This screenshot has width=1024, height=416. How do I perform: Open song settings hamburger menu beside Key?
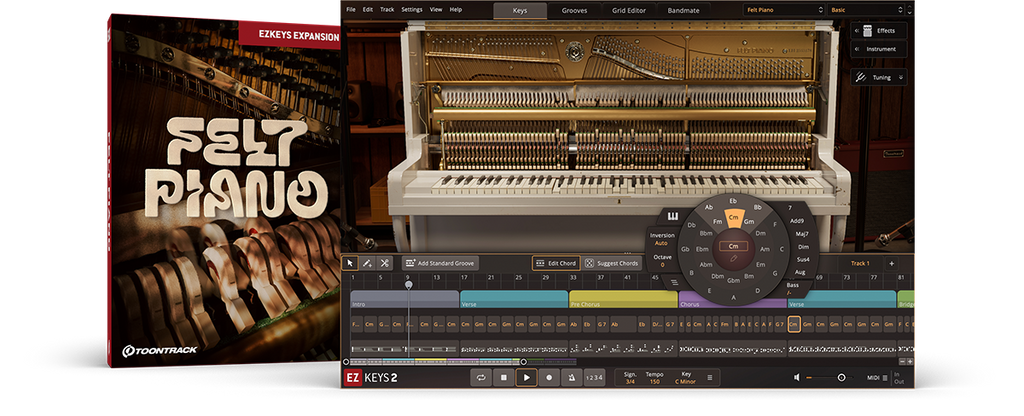pyautogui.click(x=709, y=377)
